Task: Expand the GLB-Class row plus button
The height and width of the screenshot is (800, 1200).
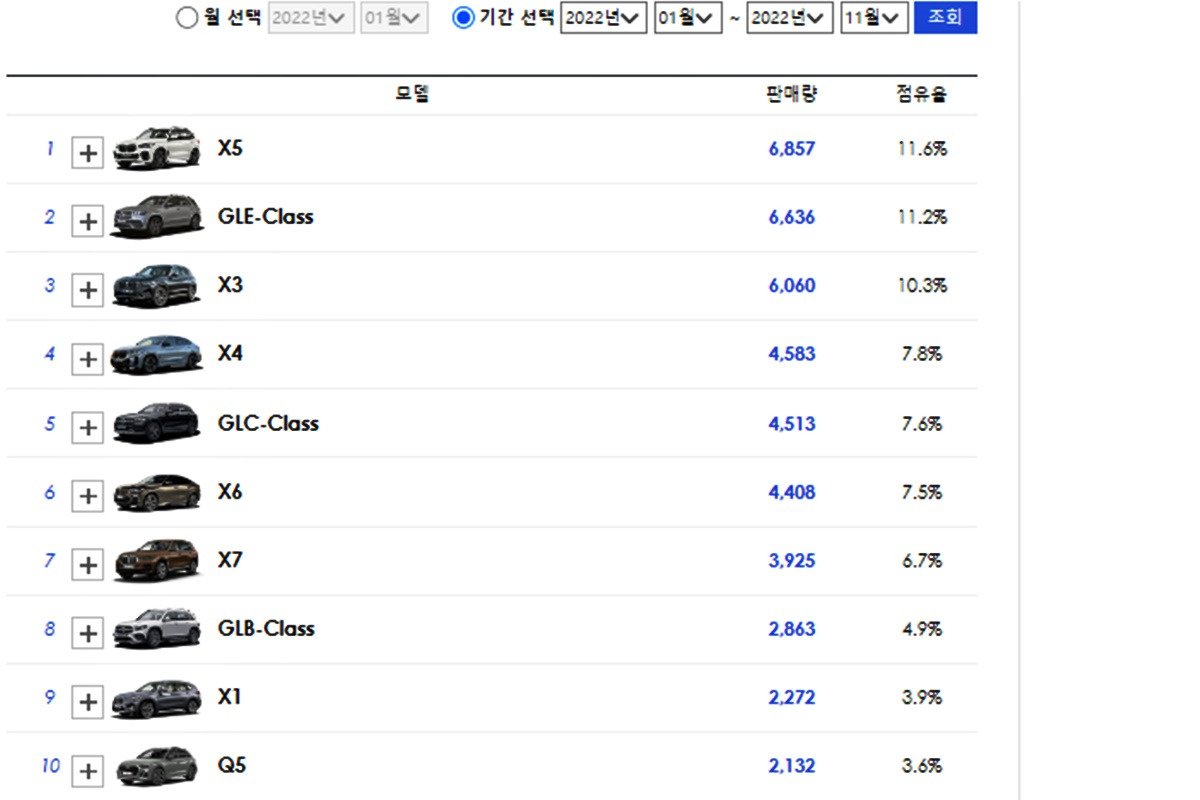Action: pos(88,633)
